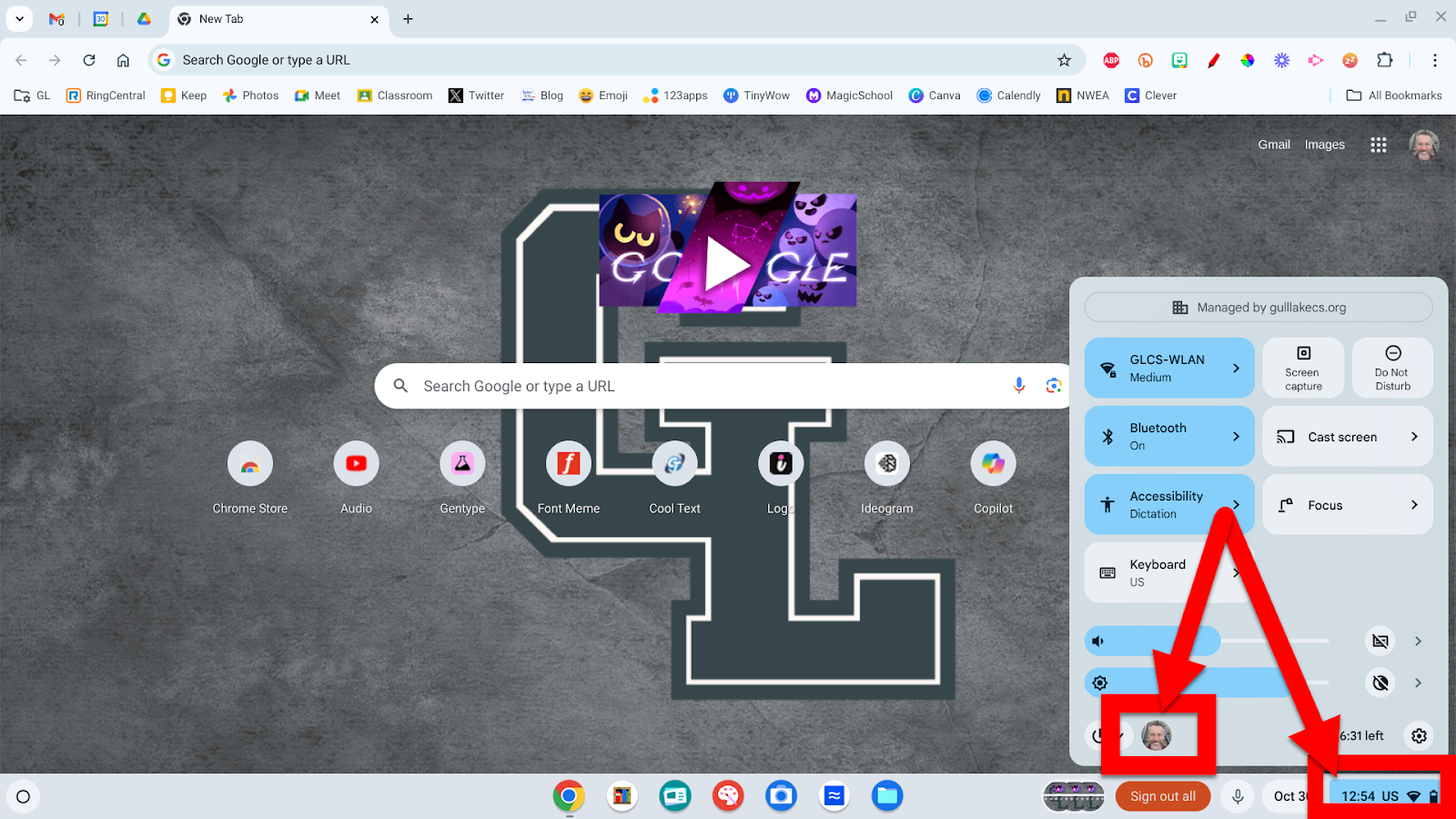Play the Halloween Google Doodle
This screenshot has width=1456, height=819.
click(x=728, y=246)
